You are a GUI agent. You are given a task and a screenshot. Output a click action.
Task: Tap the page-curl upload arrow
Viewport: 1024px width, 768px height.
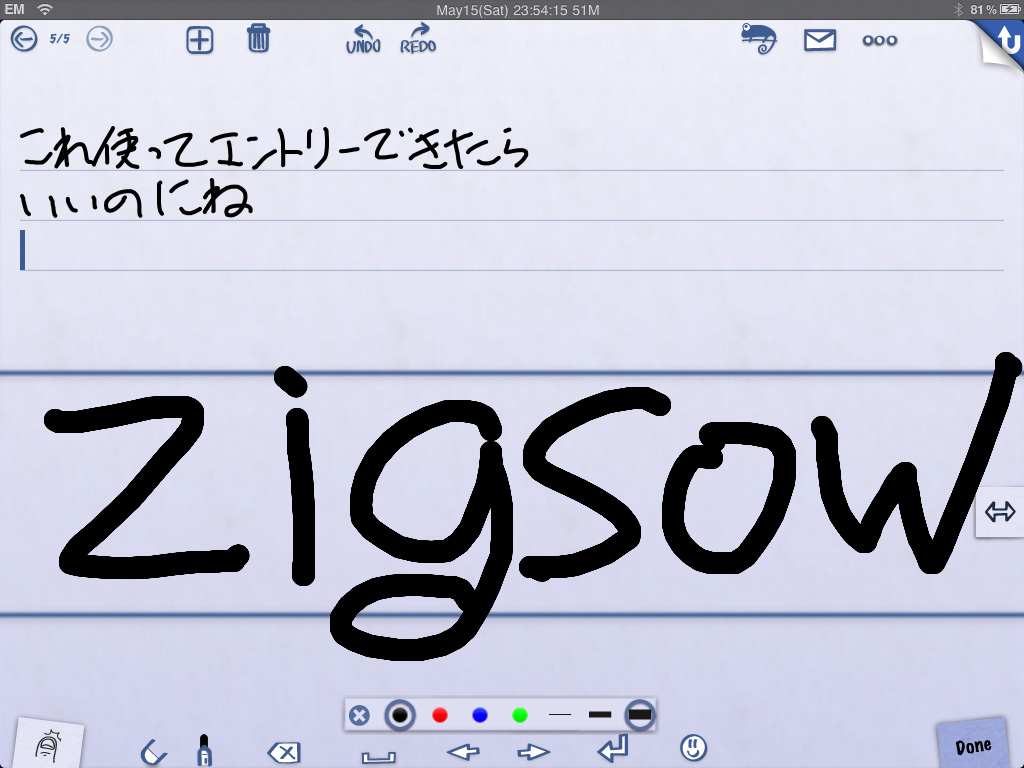click(1006, 41)
